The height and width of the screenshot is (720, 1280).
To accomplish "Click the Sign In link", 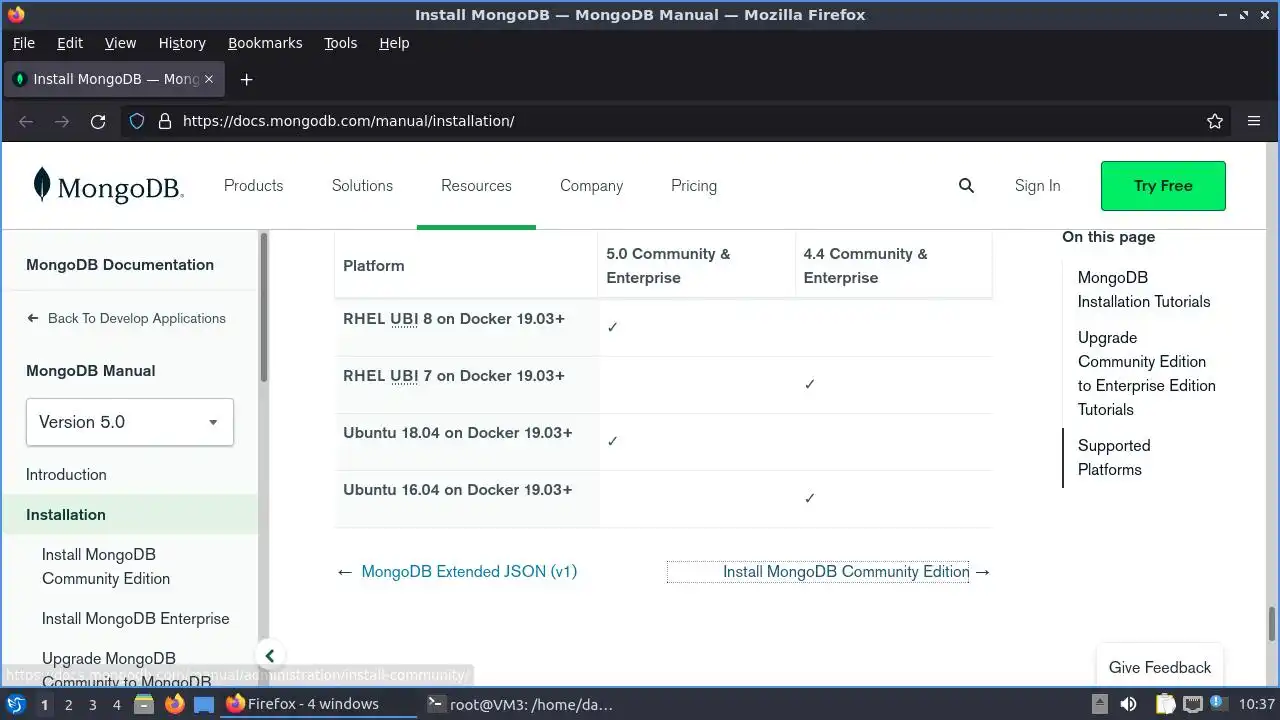I will click(x=1037, y=186).
